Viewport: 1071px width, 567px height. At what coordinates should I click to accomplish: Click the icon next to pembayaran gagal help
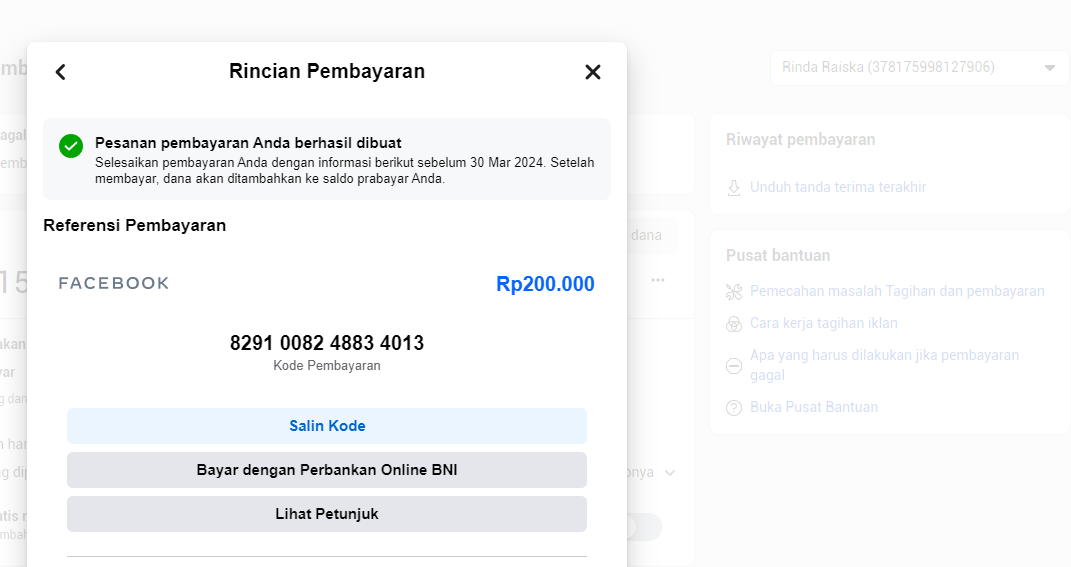(734, 365)
